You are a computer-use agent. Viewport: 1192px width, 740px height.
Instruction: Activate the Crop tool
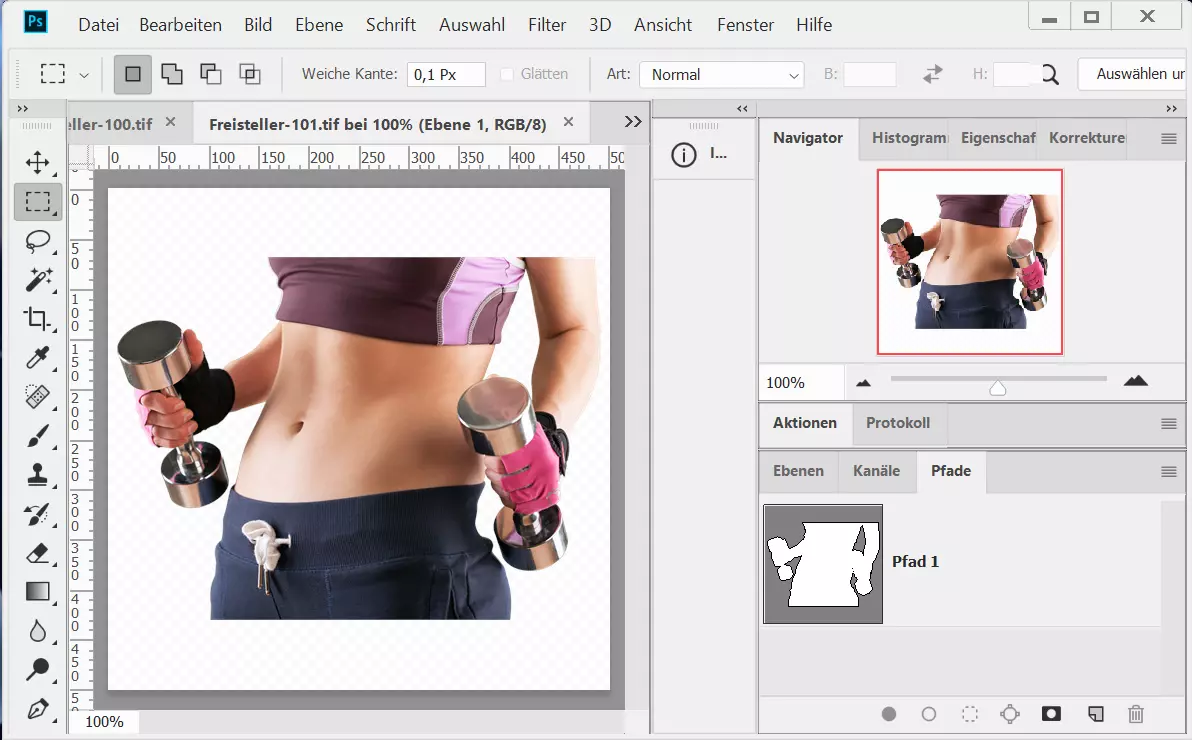point(38,319)
